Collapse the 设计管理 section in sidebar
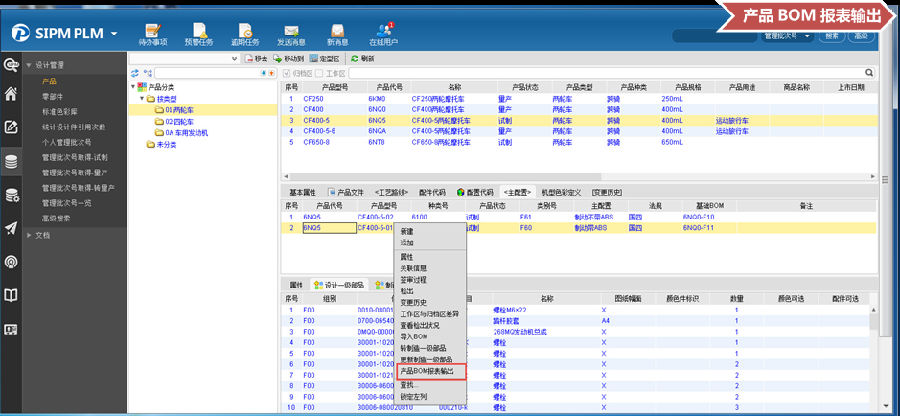Viewport: 900px width, 416px height. 29,65
